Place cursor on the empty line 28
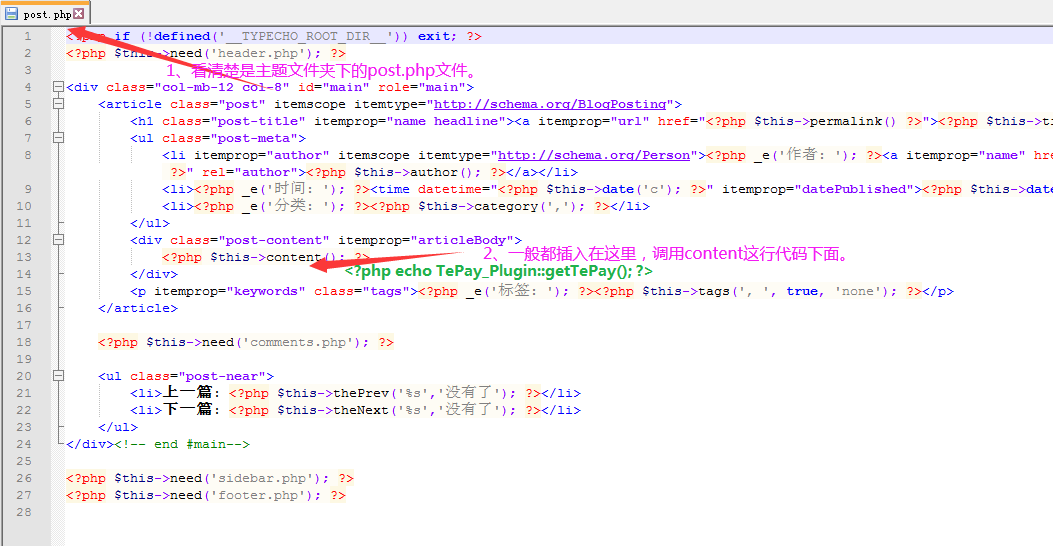This screenshot has width=1053, height=546. click(x=300, y=512)
